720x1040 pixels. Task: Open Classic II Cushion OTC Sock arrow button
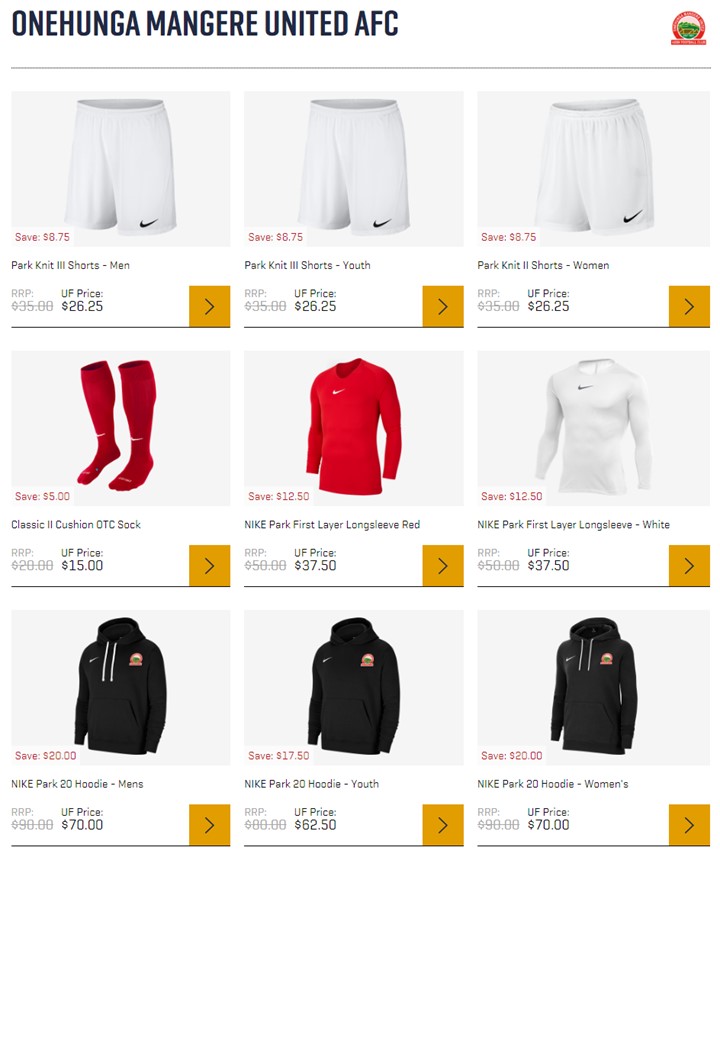[x=210, y=566]
